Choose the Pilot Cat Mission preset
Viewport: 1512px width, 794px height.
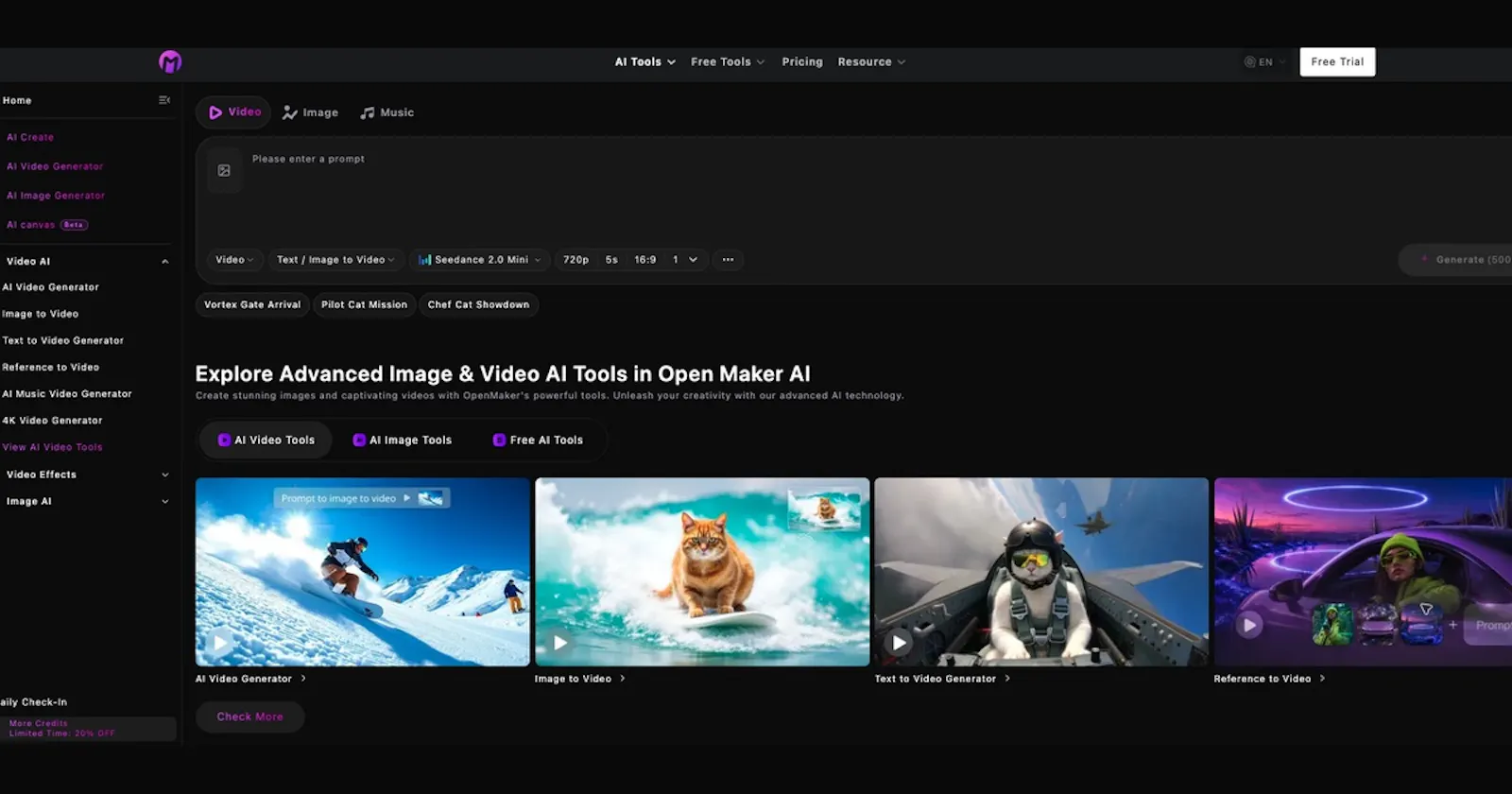coord(364,305)
